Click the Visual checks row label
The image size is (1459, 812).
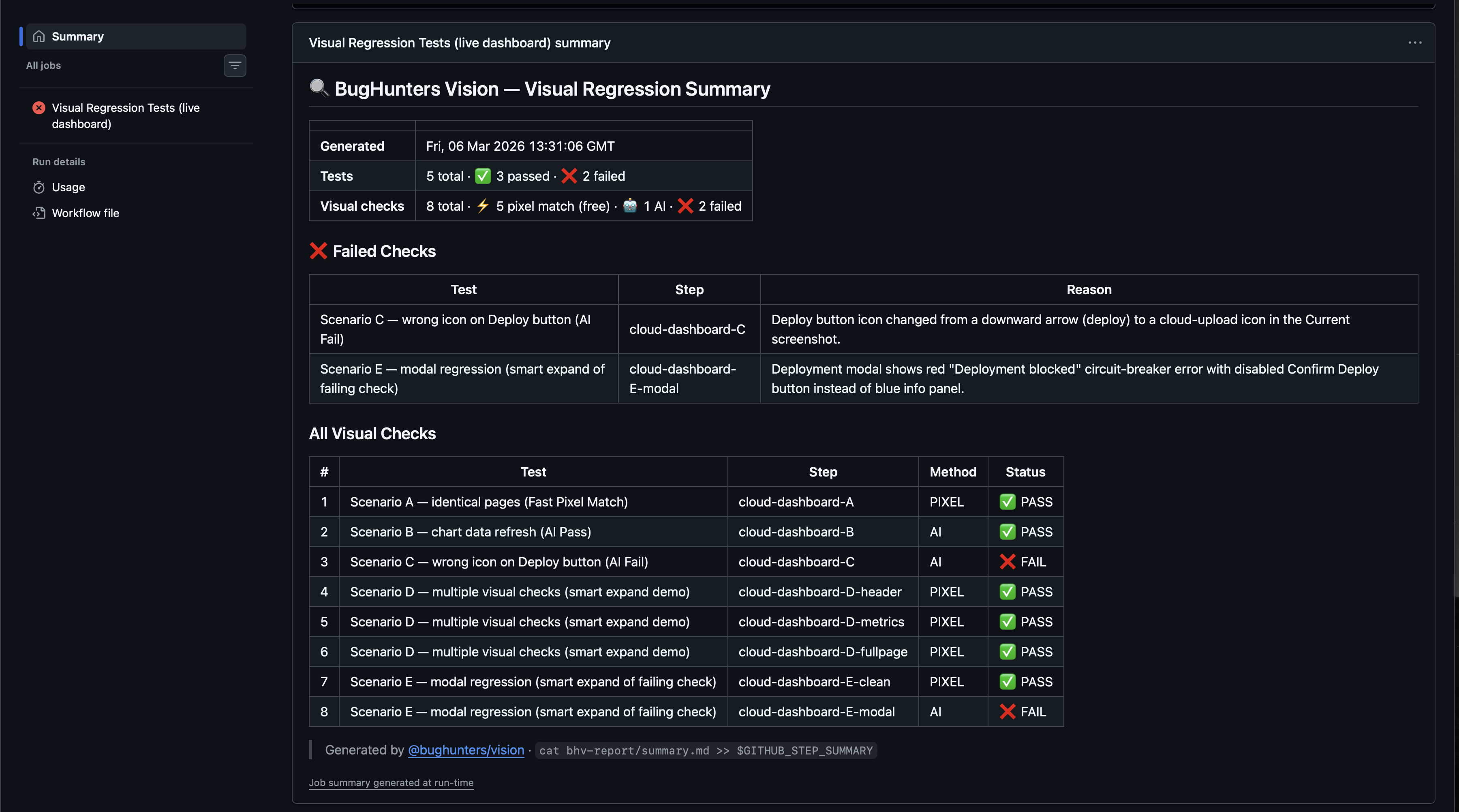pos(362,206)
